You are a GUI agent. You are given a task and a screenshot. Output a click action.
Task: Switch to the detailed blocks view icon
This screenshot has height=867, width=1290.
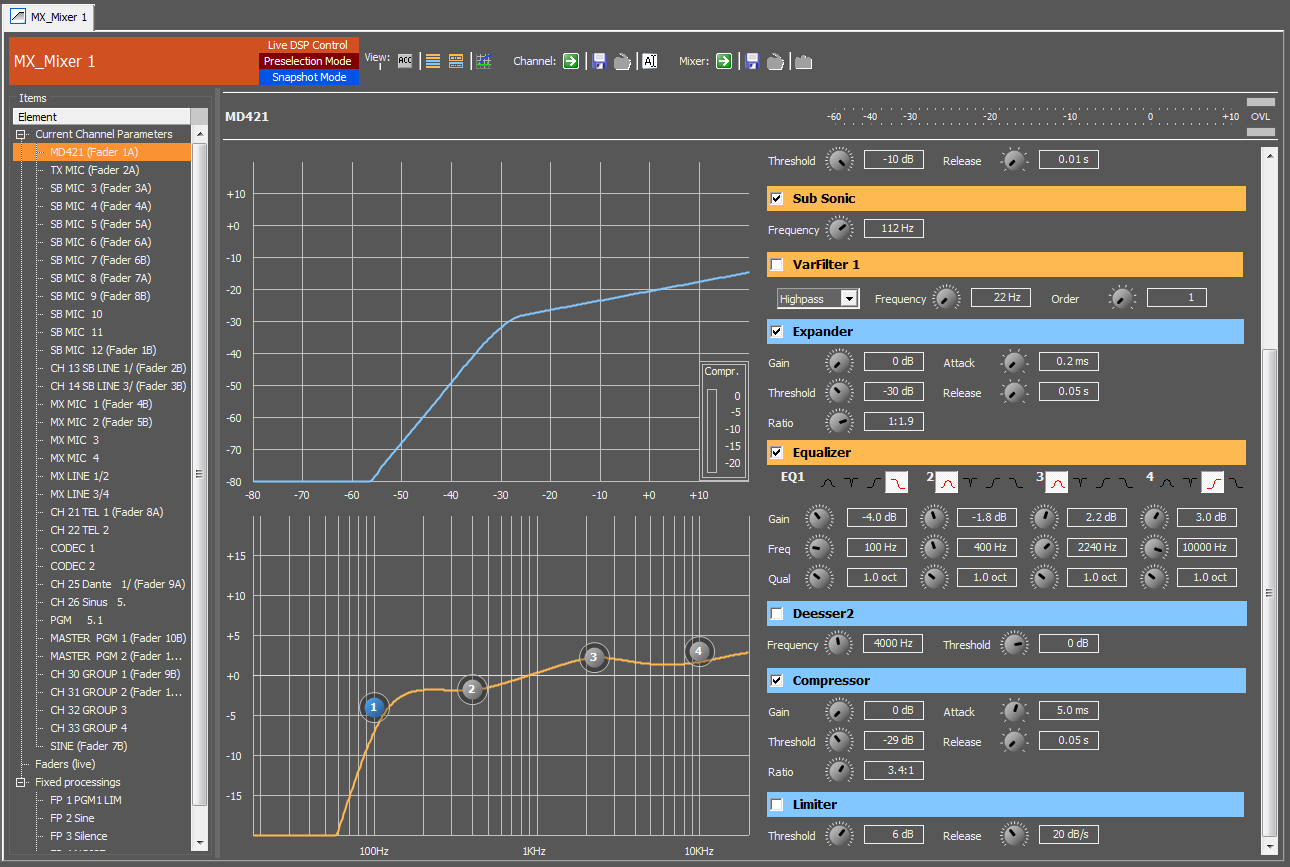click(456, 61)
